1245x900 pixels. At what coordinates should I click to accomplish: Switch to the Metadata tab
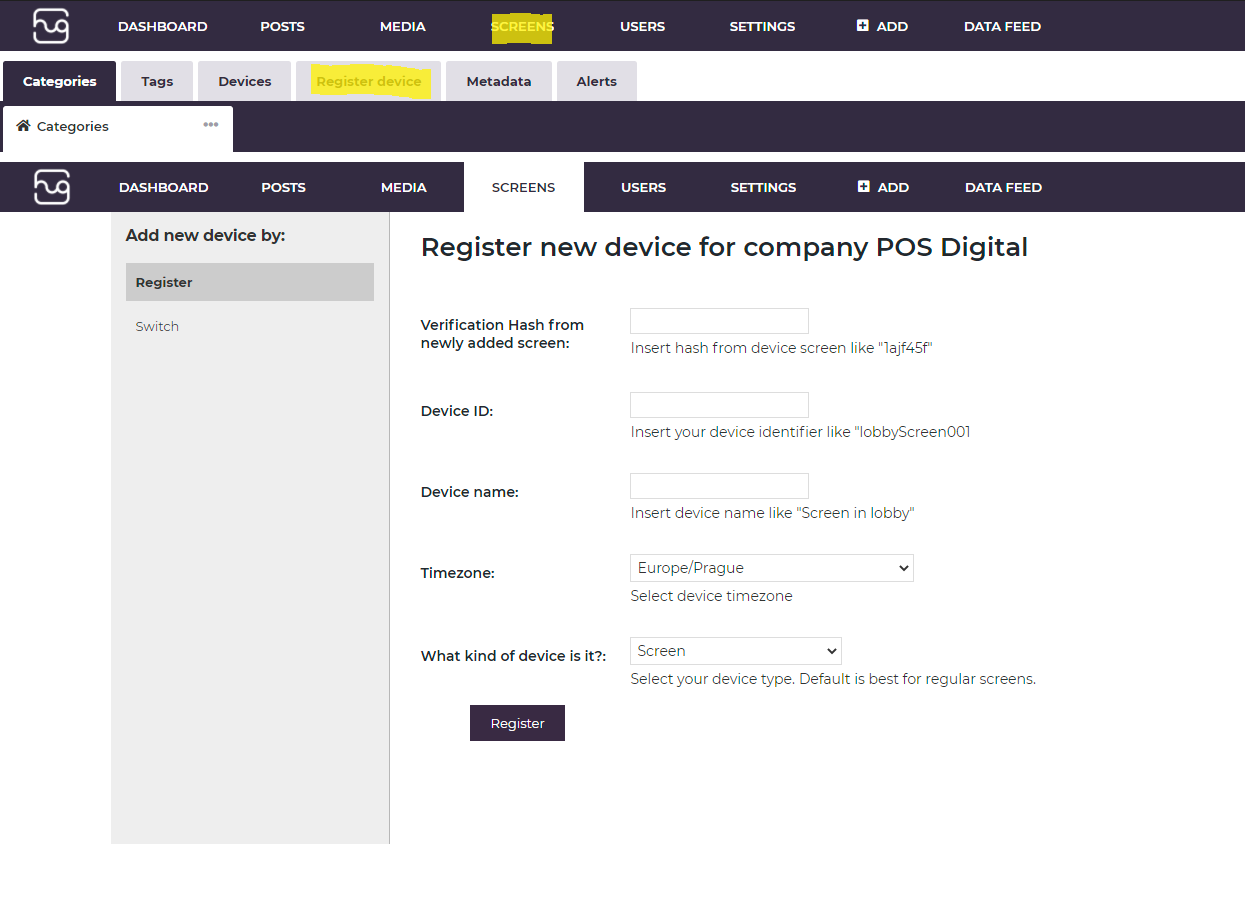pyautogui.click(x=499, y=81)
